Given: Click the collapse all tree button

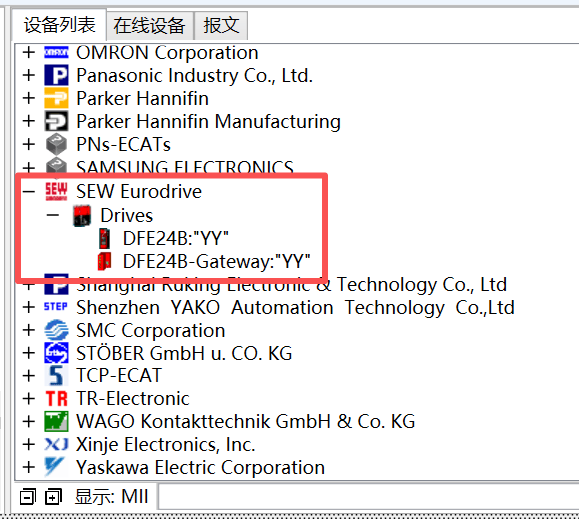Looking at the screenshot, I should pos(28,497).
